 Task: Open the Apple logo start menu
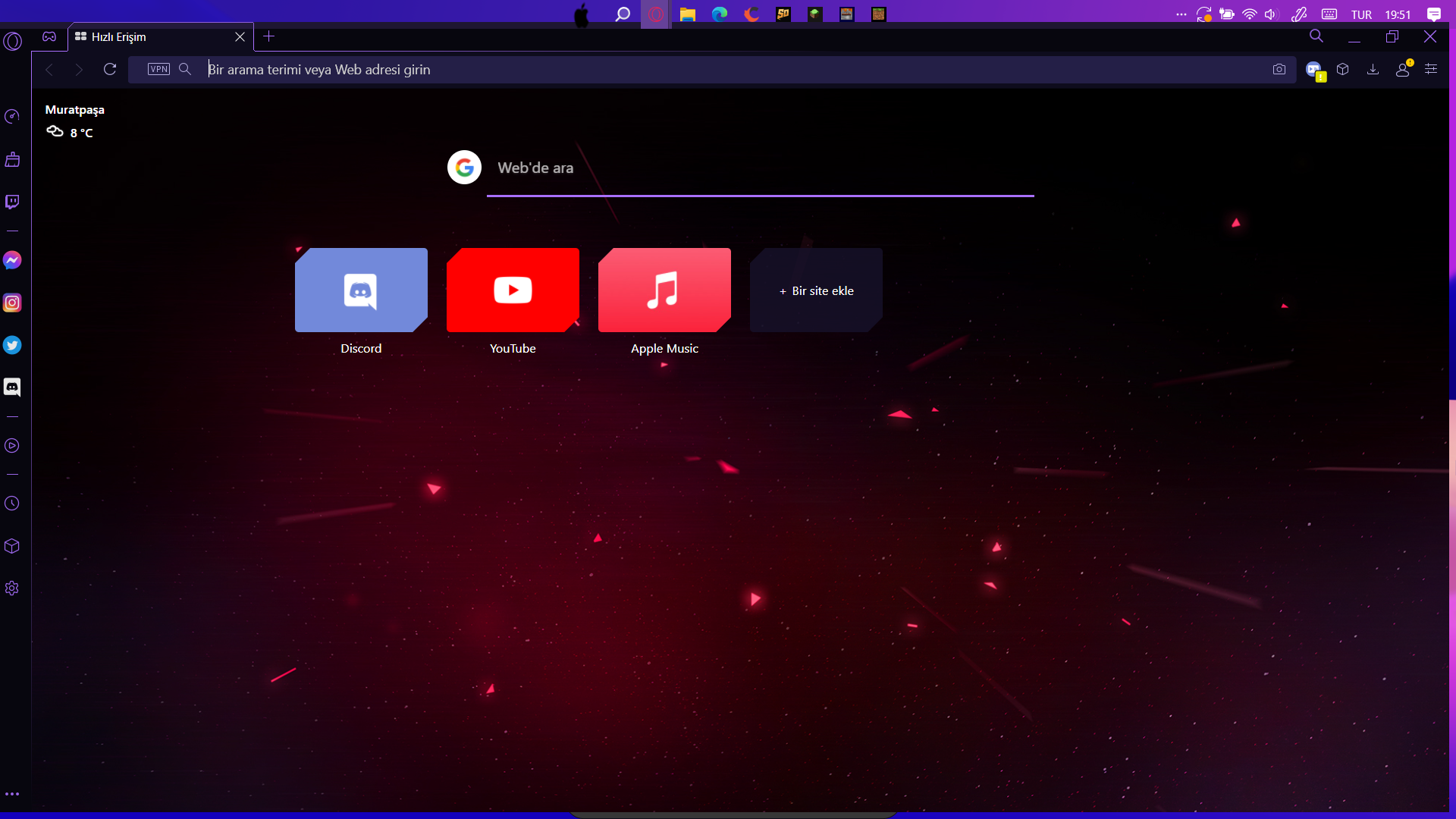pyautogui.click(x=582, y=14)
